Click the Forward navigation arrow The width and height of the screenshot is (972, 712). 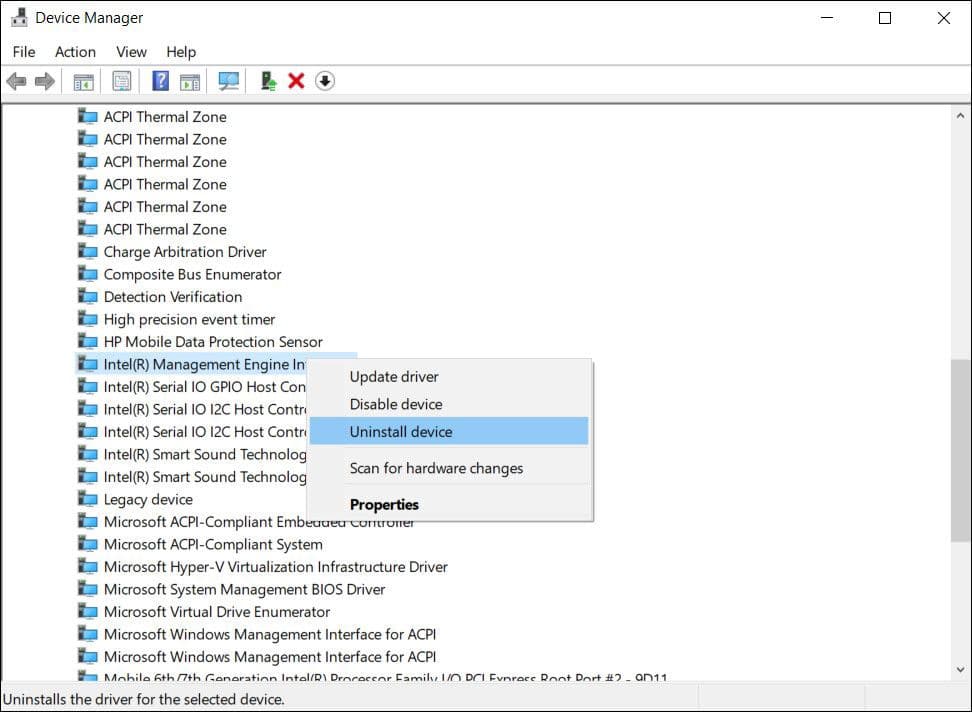coord(44,80)
